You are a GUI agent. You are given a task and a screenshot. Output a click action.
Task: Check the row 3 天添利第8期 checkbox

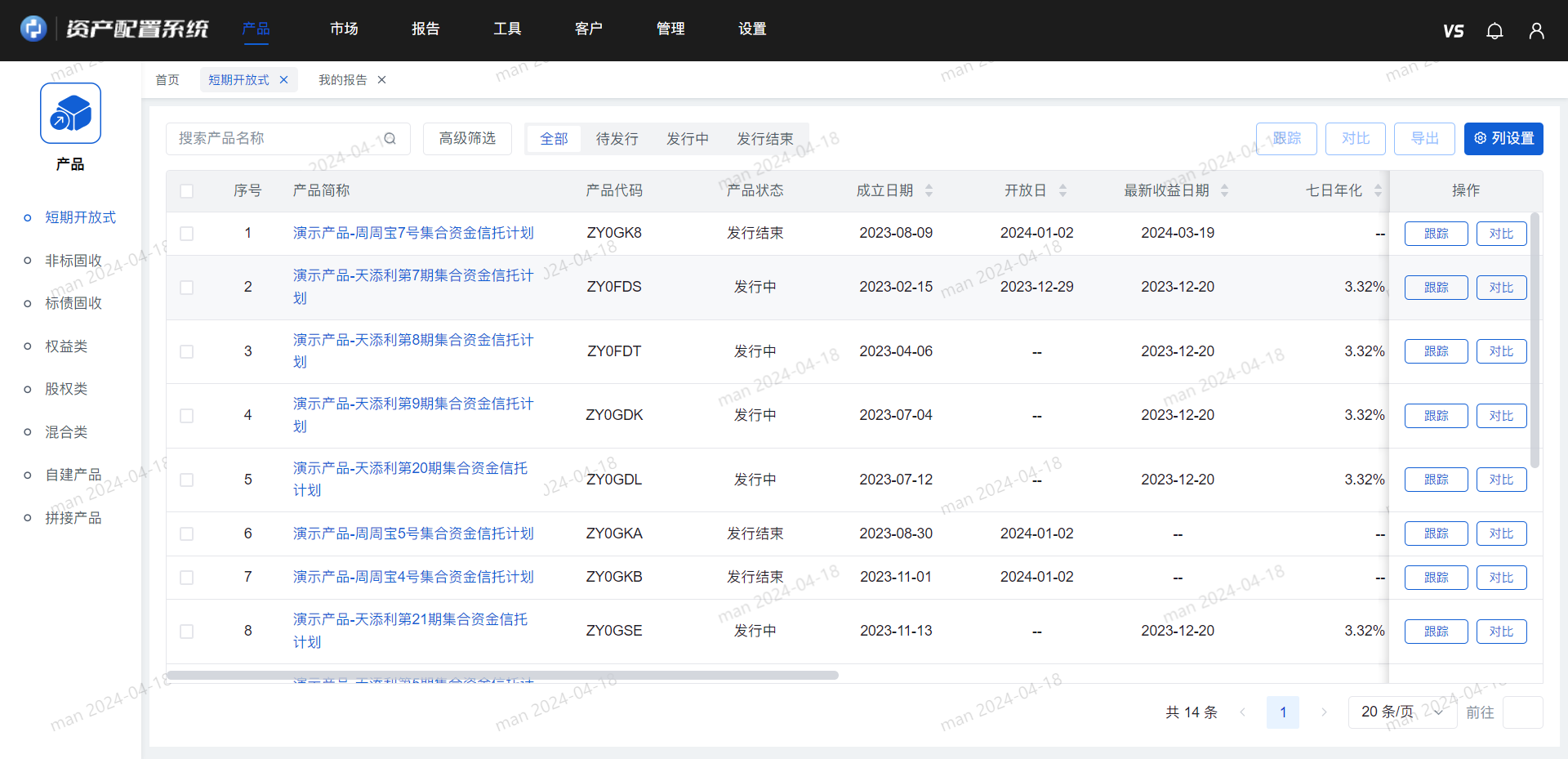[187, 352]
